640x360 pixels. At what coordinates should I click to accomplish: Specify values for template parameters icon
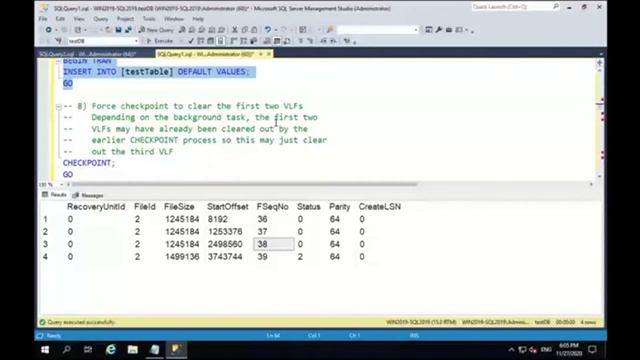347,41
